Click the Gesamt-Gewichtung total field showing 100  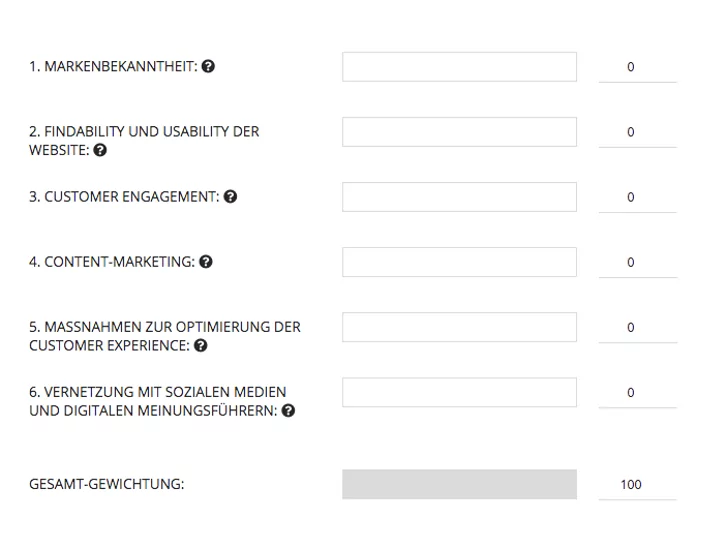point(638,485)
